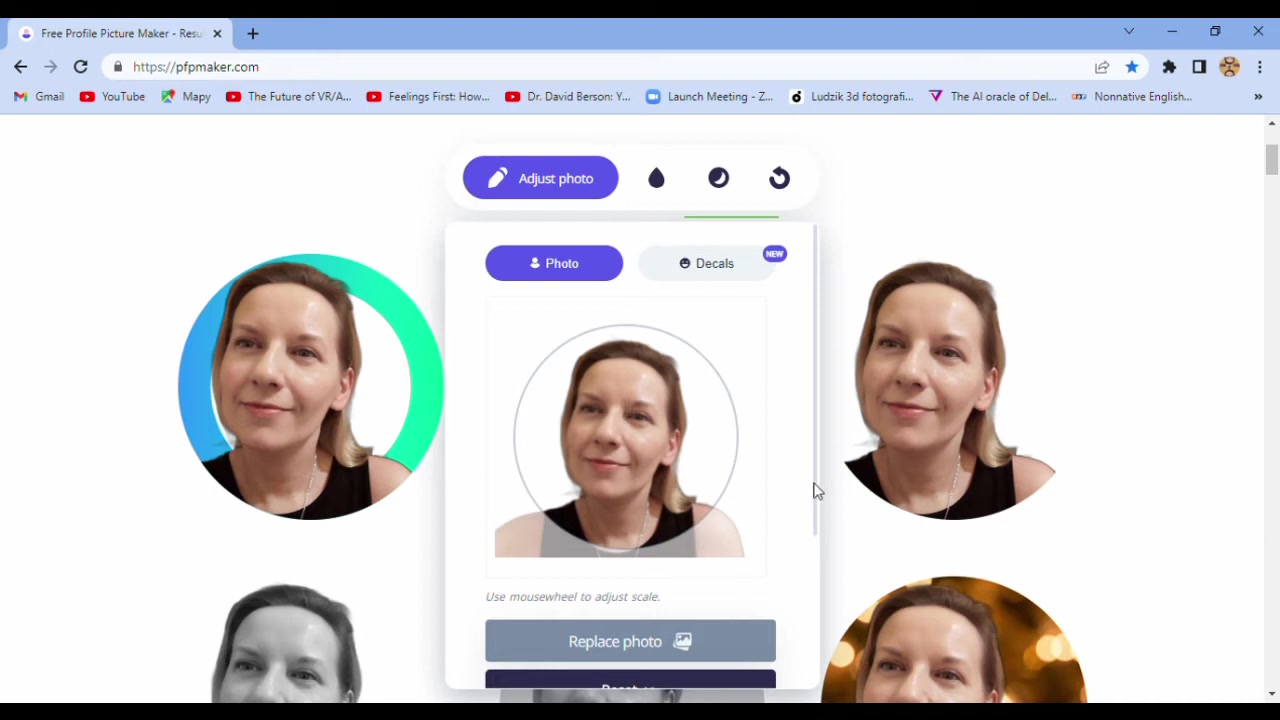Close the Free Profile Picture Maker tab
Image resolution: width=1280 pixels, height=720 pixels.
pyautogui.click(x=217, y=34)
